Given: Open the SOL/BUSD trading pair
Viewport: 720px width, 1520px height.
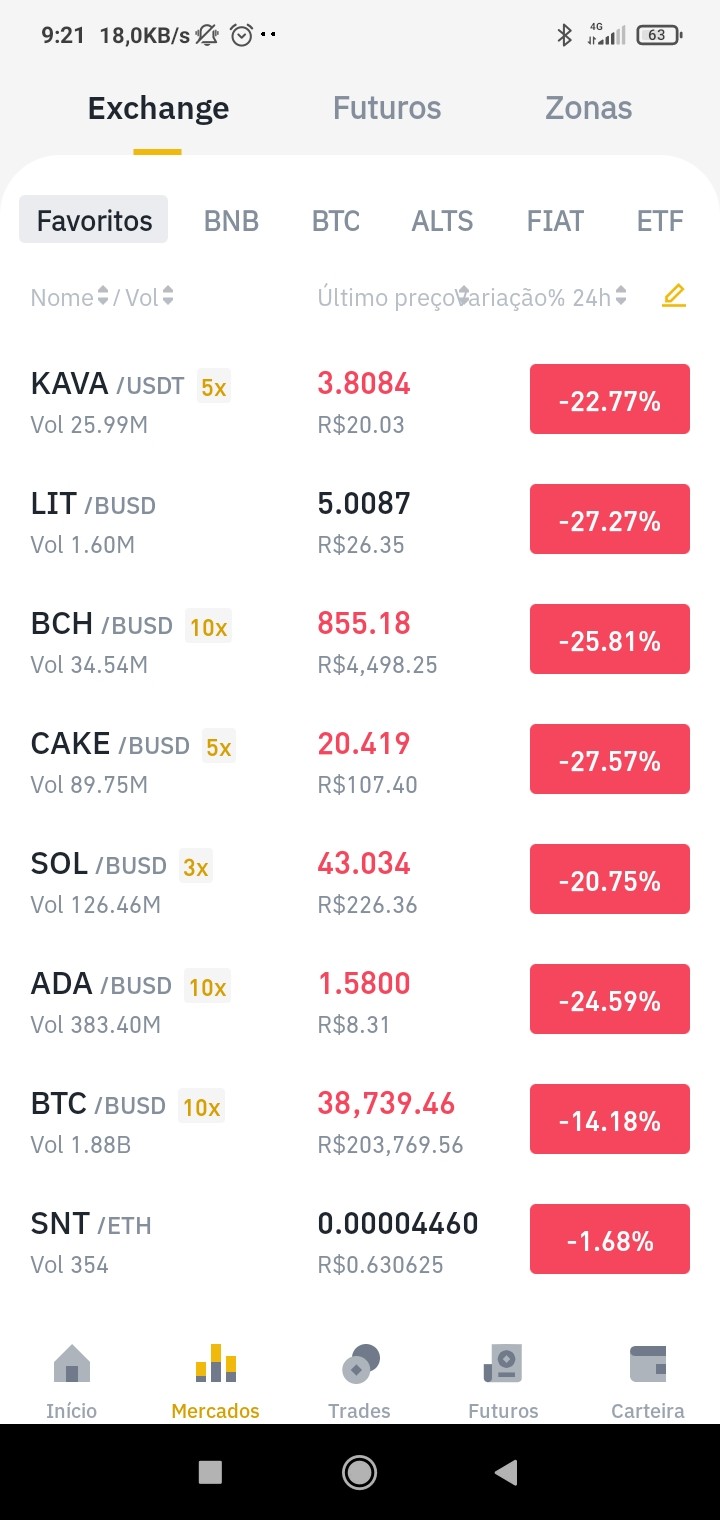Looking at the screenshot, I should click(x=360, y=882).
